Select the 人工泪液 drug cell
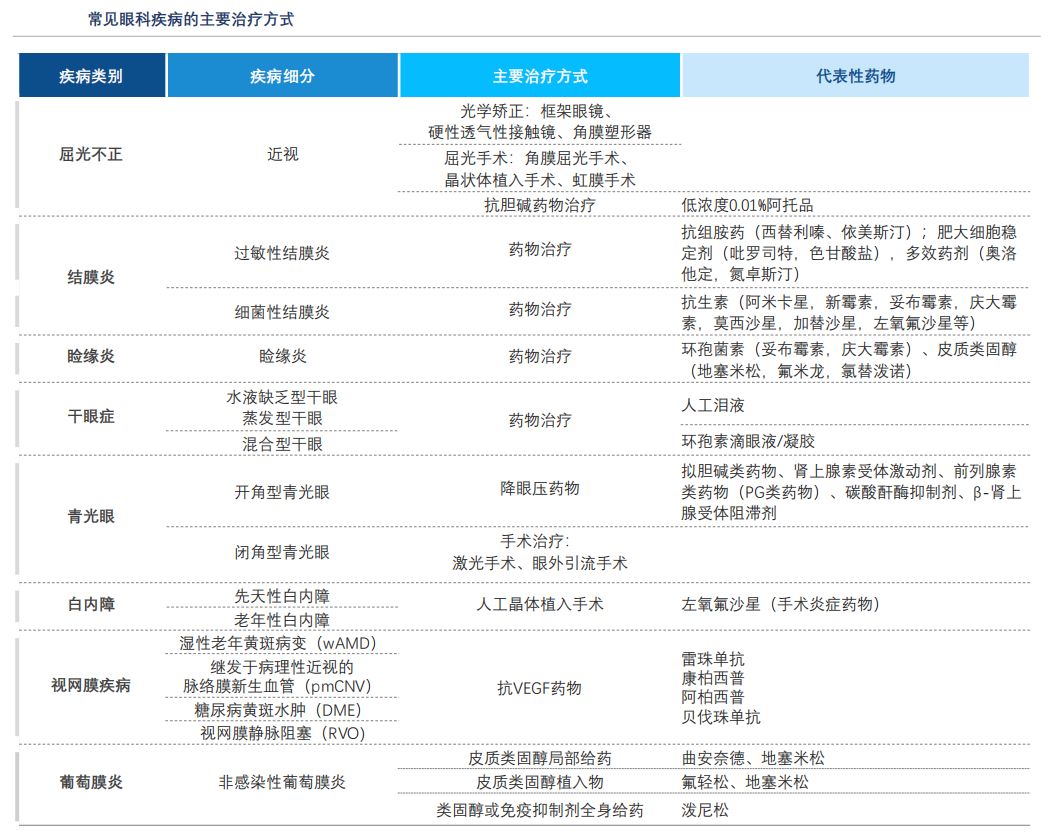This screenshot has width=1058, height=835. click(x=713, y=406)
